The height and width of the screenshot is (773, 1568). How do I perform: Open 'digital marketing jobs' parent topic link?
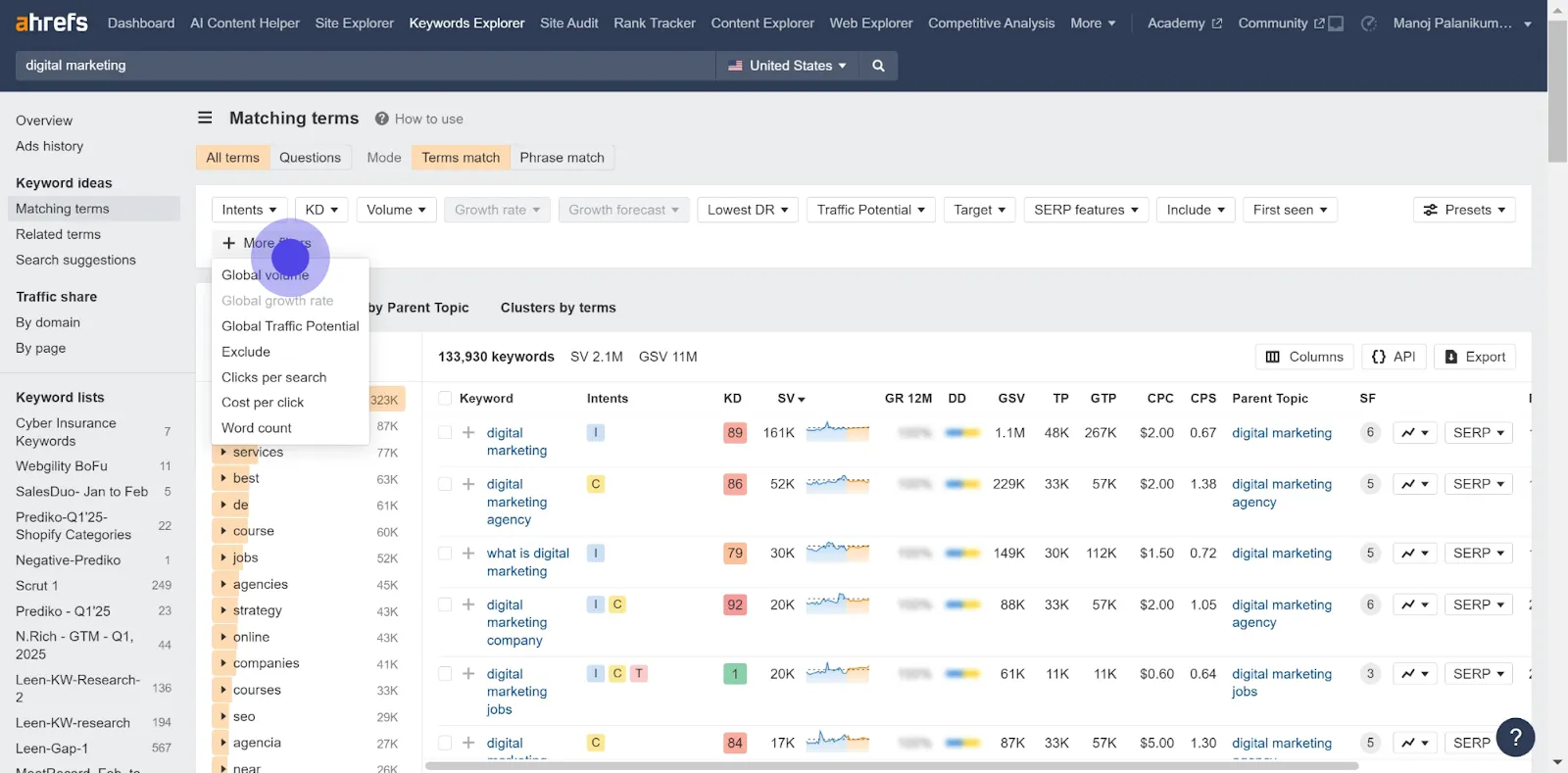point(1281,682)
